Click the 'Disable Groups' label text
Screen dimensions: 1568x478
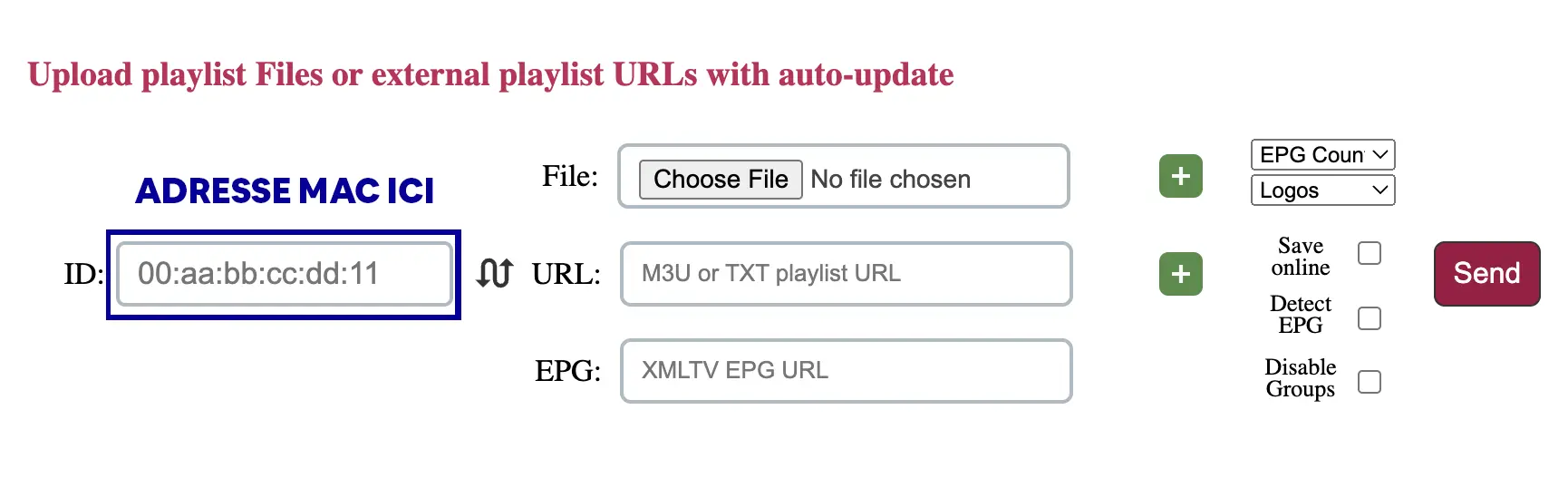coord(1300,378)
